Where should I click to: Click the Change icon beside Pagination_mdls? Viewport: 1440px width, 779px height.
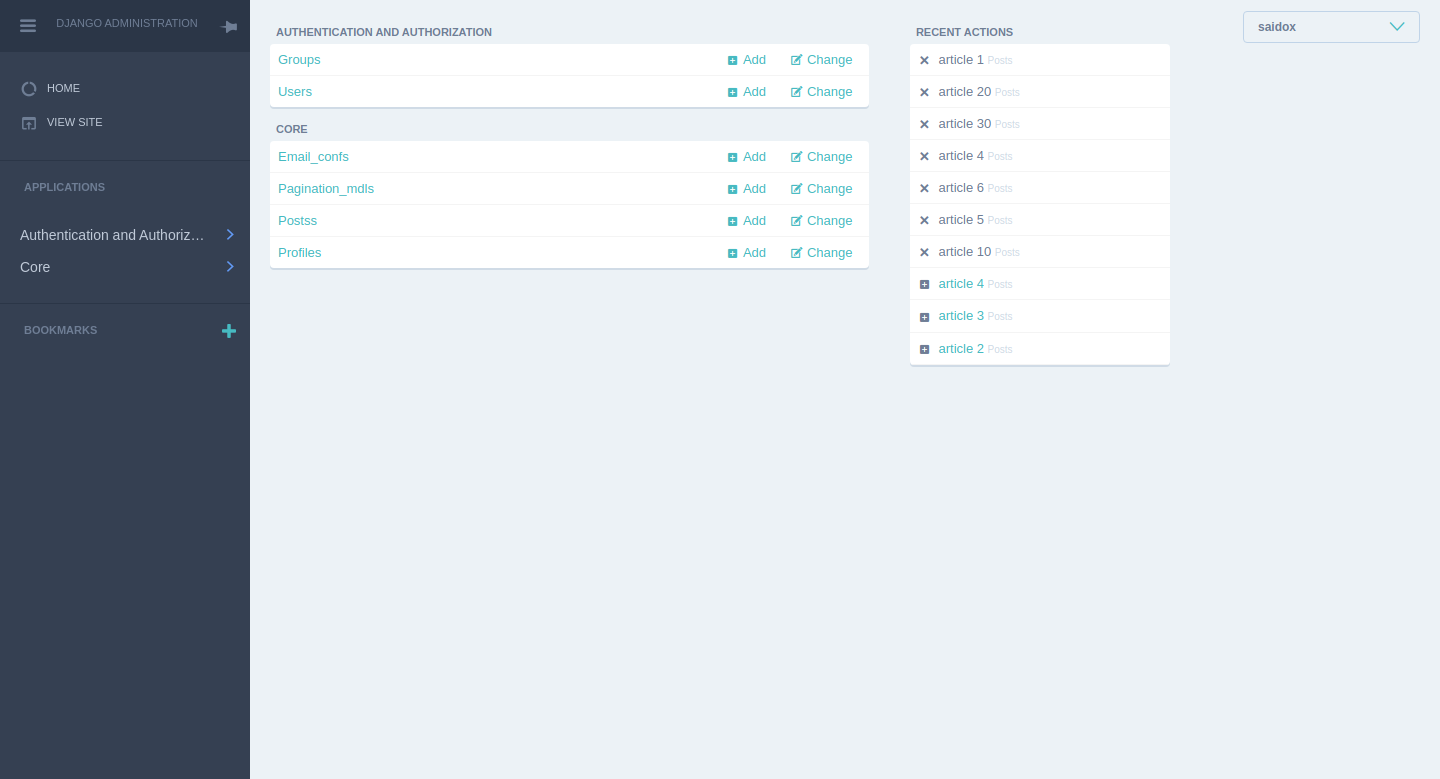[x=794, y=188]
